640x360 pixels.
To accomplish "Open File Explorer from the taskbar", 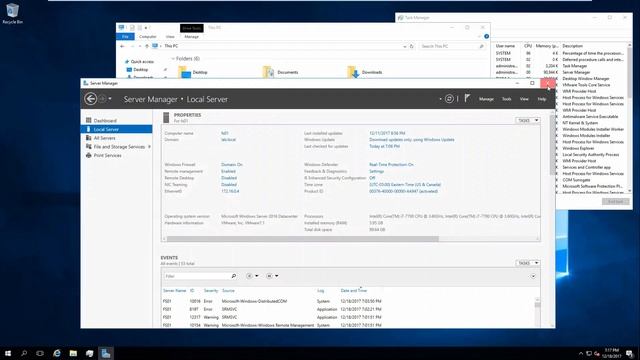I will tap(73, 353).
